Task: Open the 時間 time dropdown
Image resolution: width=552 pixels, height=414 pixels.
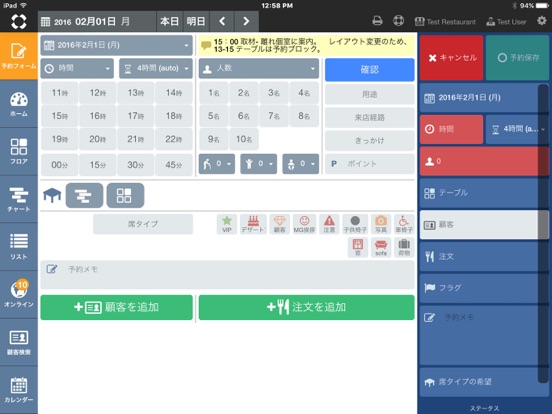Action: pyautogui.click(x=77, y=68)
